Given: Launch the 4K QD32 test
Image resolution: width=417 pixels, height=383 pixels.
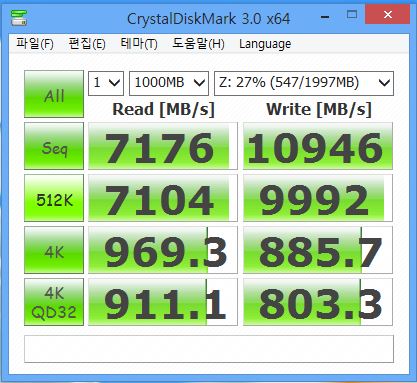Looking at the screenshot, I should [54, 302].
